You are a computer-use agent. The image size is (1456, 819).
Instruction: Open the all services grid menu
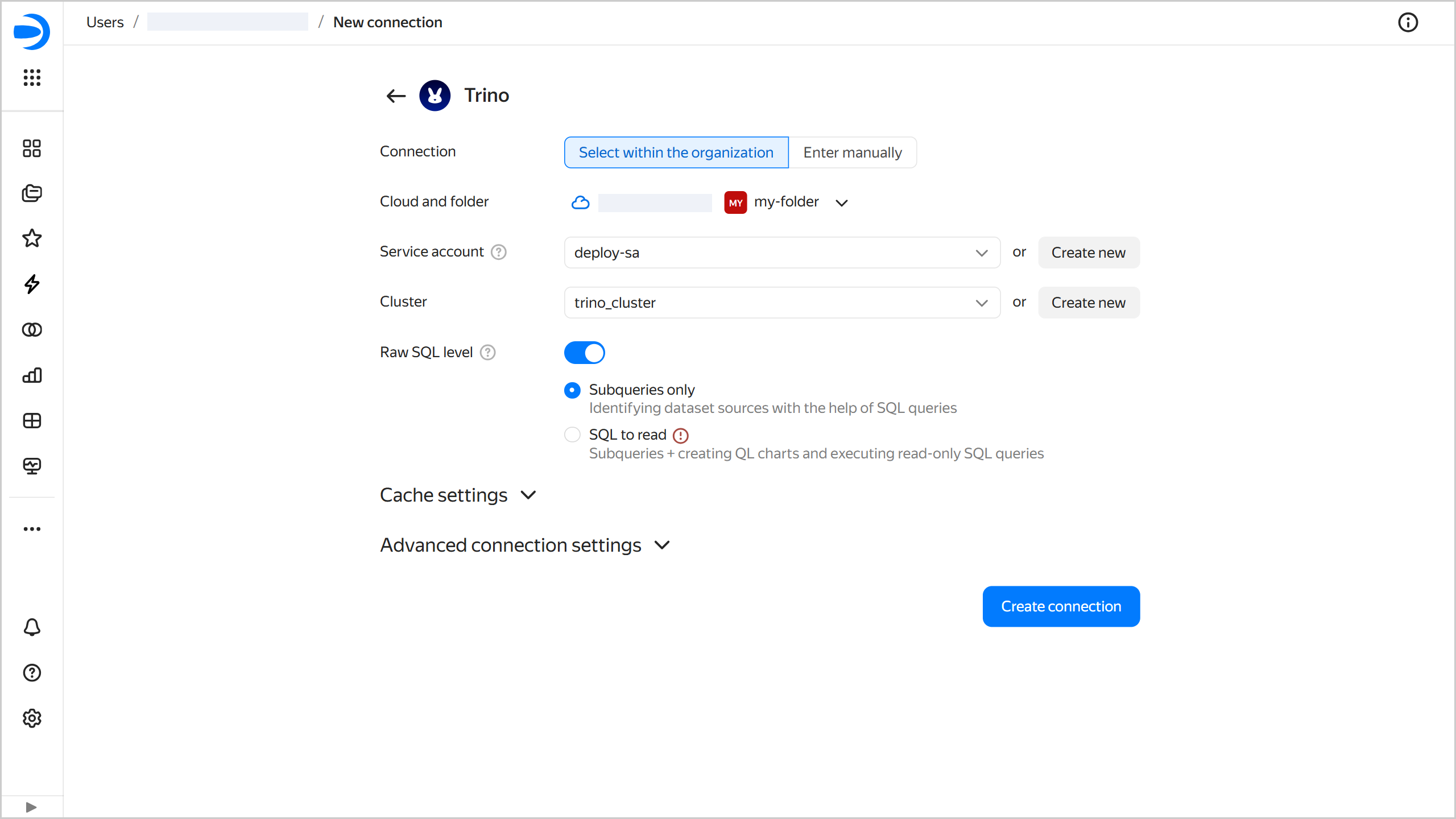[x=32, y=77]
